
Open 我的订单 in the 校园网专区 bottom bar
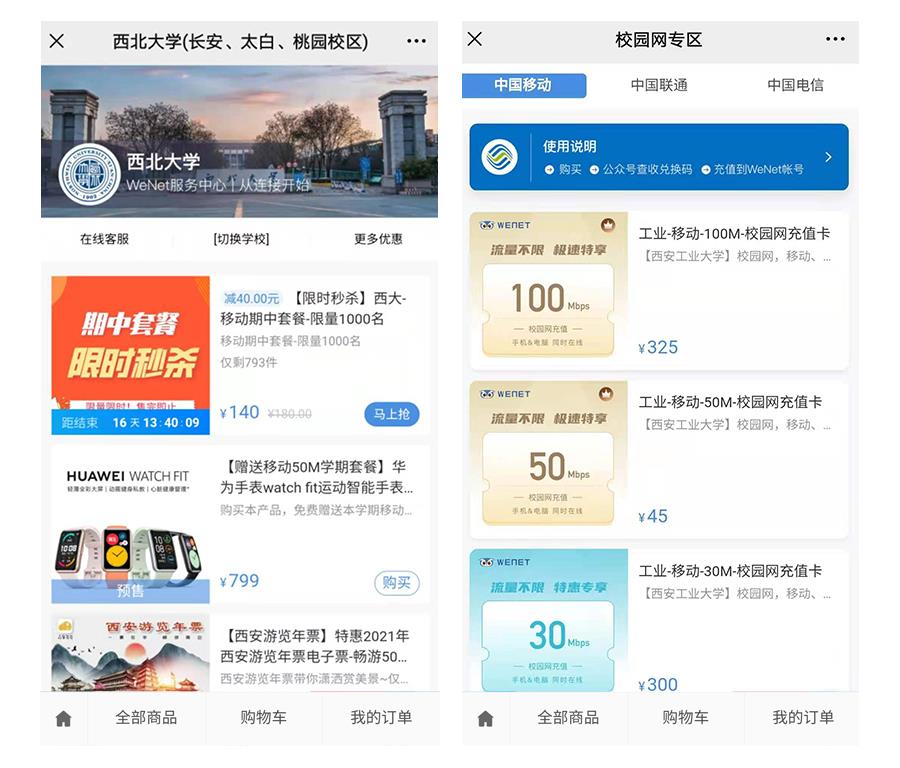click(803, 717)
